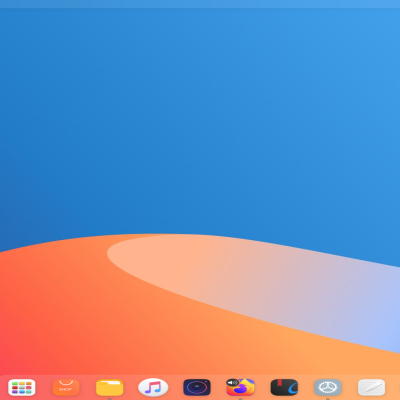Launch the text editor with pen icon
Screen dimensions: 400x400
tap(372, 387)
